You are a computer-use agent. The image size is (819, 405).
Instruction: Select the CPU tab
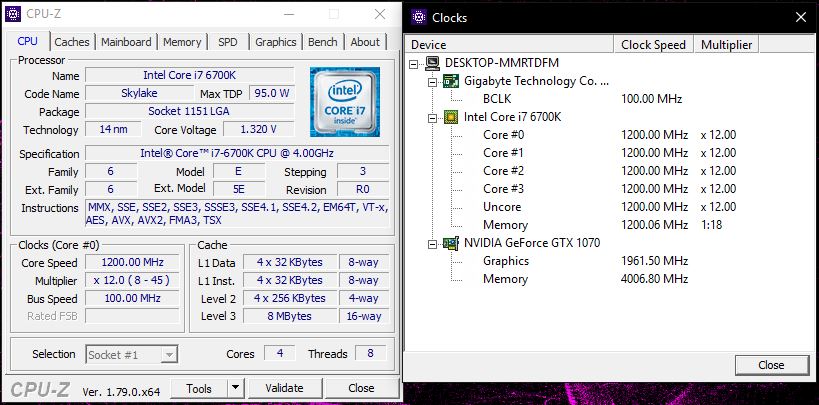(x=28, y=41)
